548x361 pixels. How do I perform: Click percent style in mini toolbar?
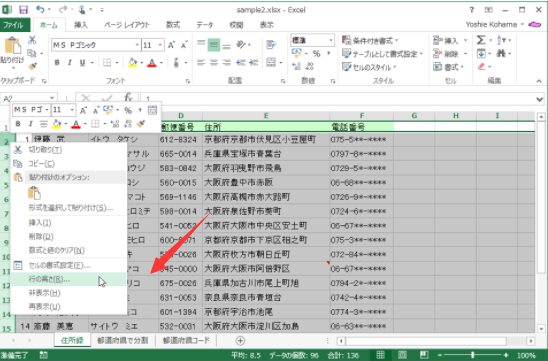pos(128,110)
